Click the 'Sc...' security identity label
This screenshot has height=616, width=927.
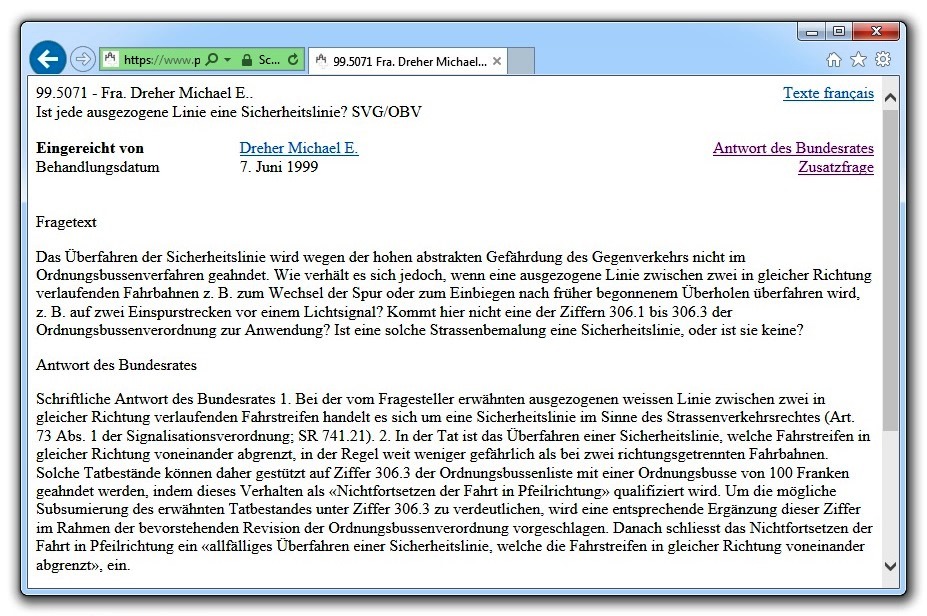[269, 60]
